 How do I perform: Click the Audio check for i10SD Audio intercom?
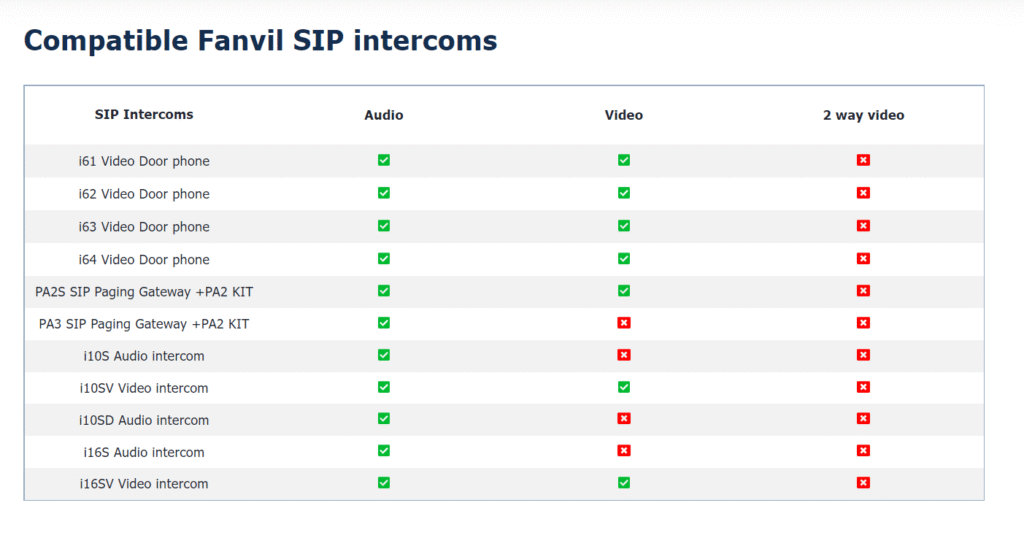tap(384, 419)
